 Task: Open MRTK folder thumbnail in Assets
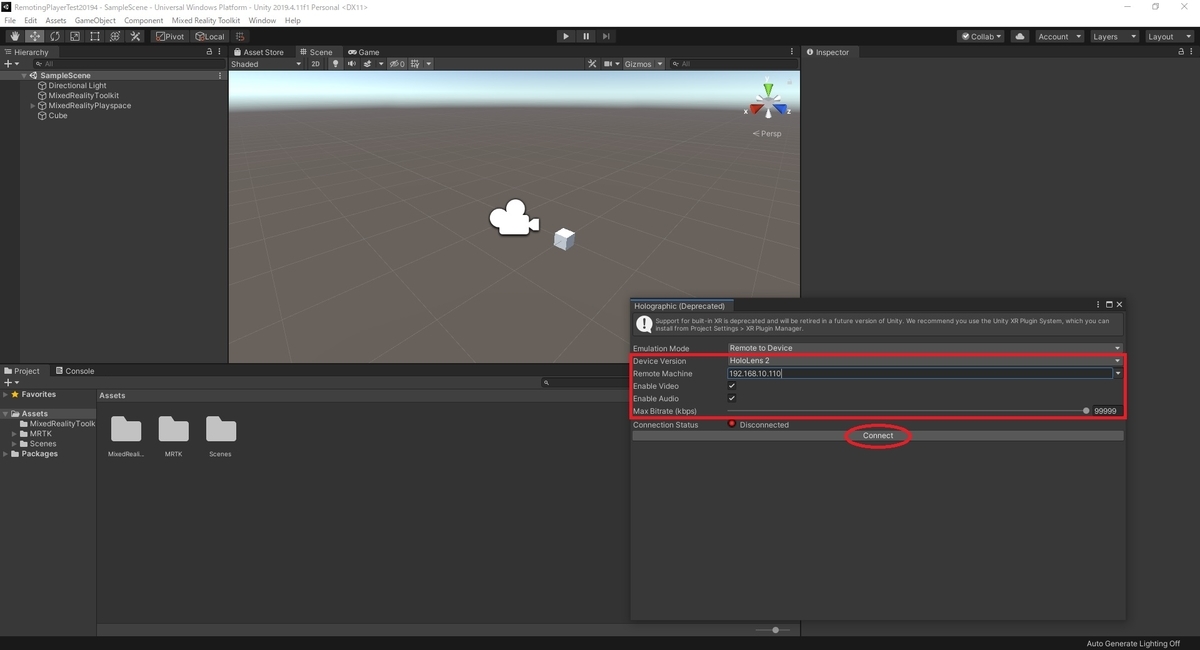(173, 429)
